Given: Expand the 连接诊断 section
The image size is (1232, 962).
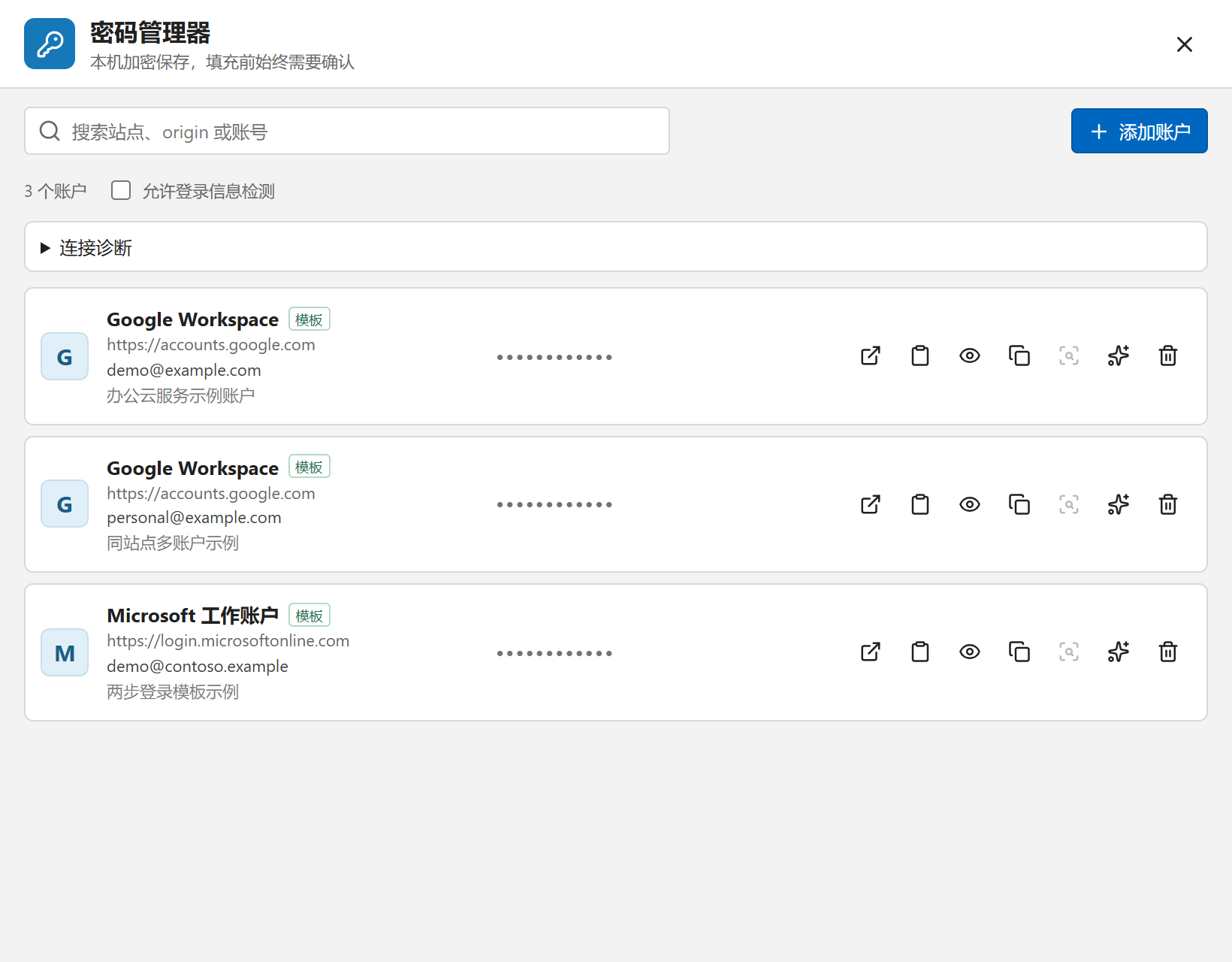Looking at the screenshot, I should [616, 247].
